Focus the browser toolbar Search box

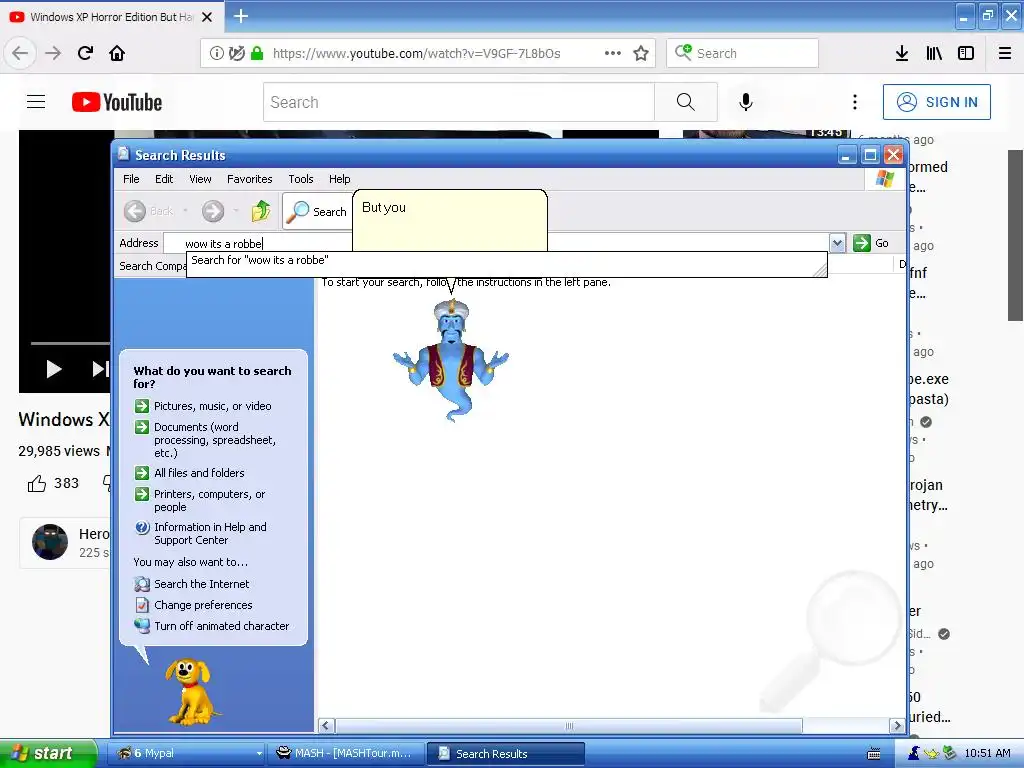tap(743, 54)
